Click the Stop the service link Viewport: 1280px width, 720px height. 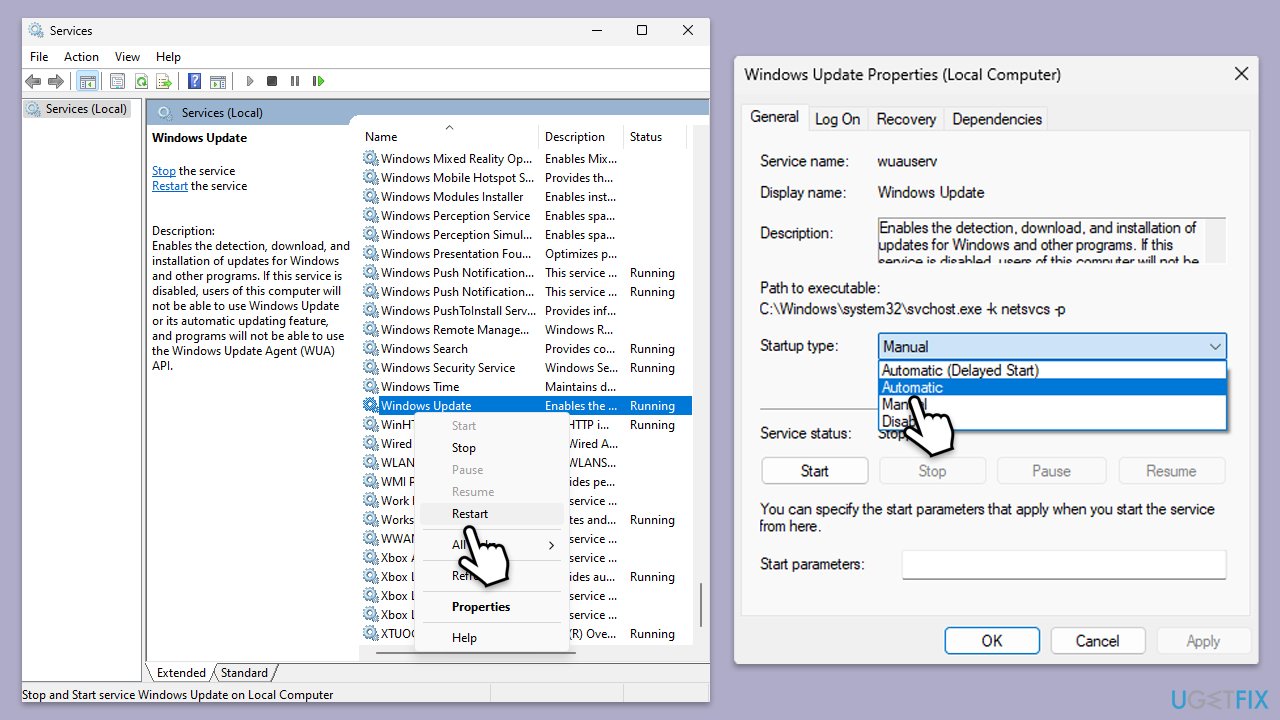point(164,171)
